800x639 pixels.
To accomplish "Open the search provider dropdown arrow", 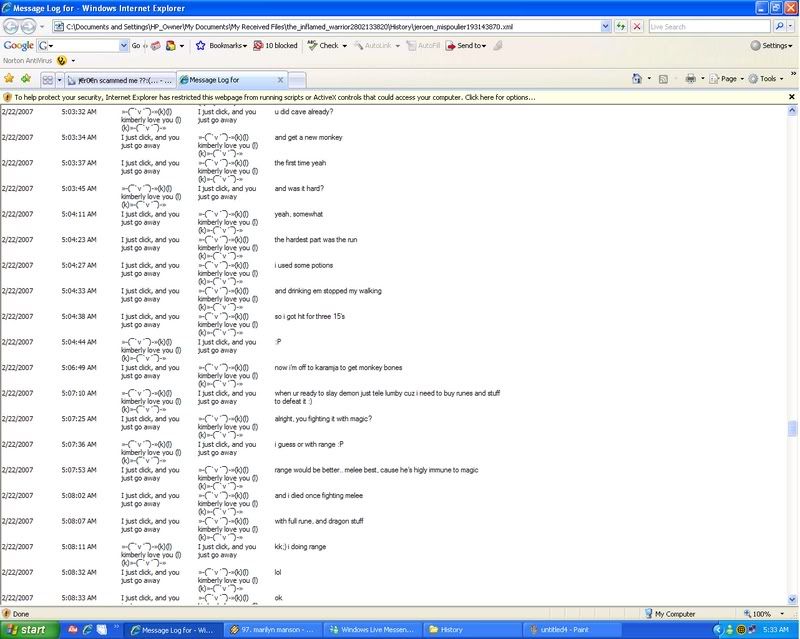I will tap(791, 27).
